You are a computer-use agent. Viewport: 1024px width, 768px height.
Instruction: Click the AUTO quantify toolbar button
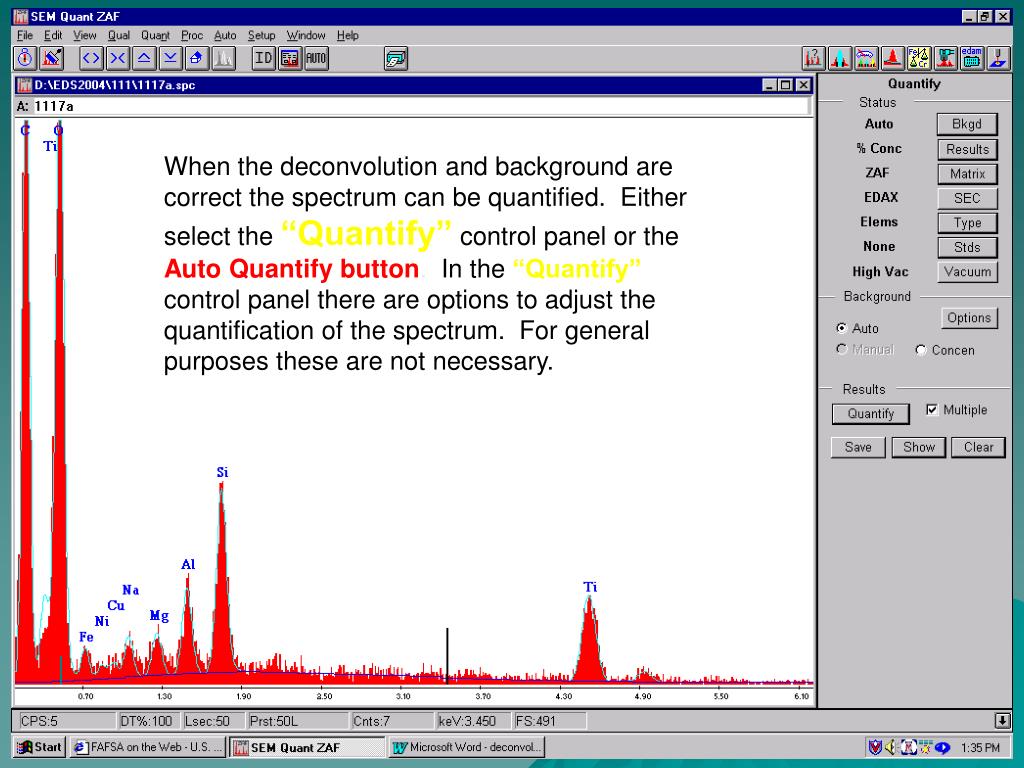coord(316,58)
